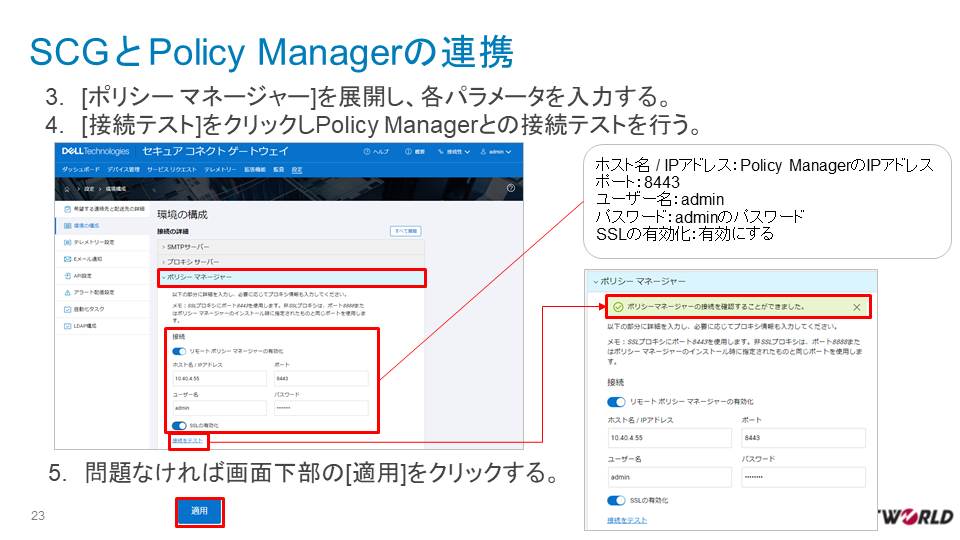Screen dimensions: 960x540
Task: Click パスワード field in main screenshot
Action: (x=321, y=408)
